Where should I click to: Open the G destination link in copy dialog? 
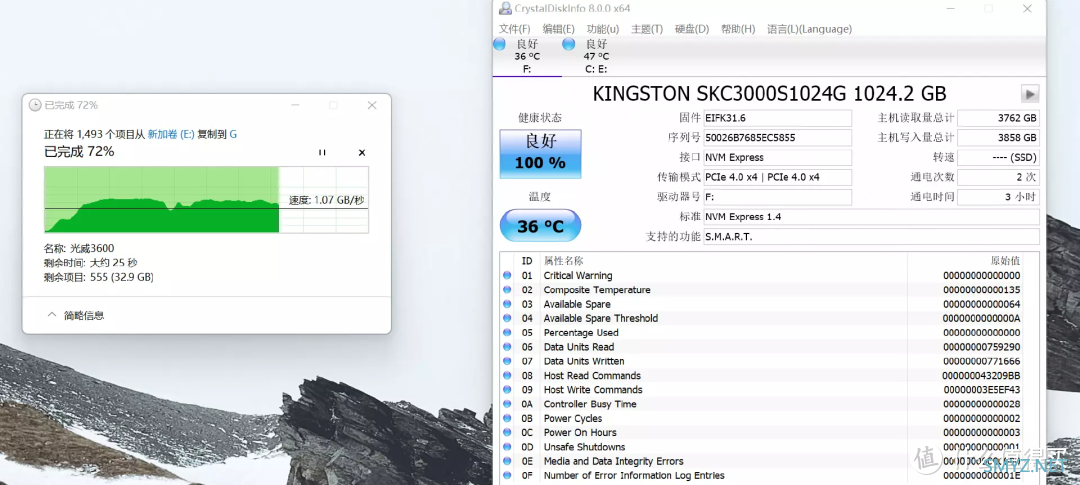pos(233,134)
